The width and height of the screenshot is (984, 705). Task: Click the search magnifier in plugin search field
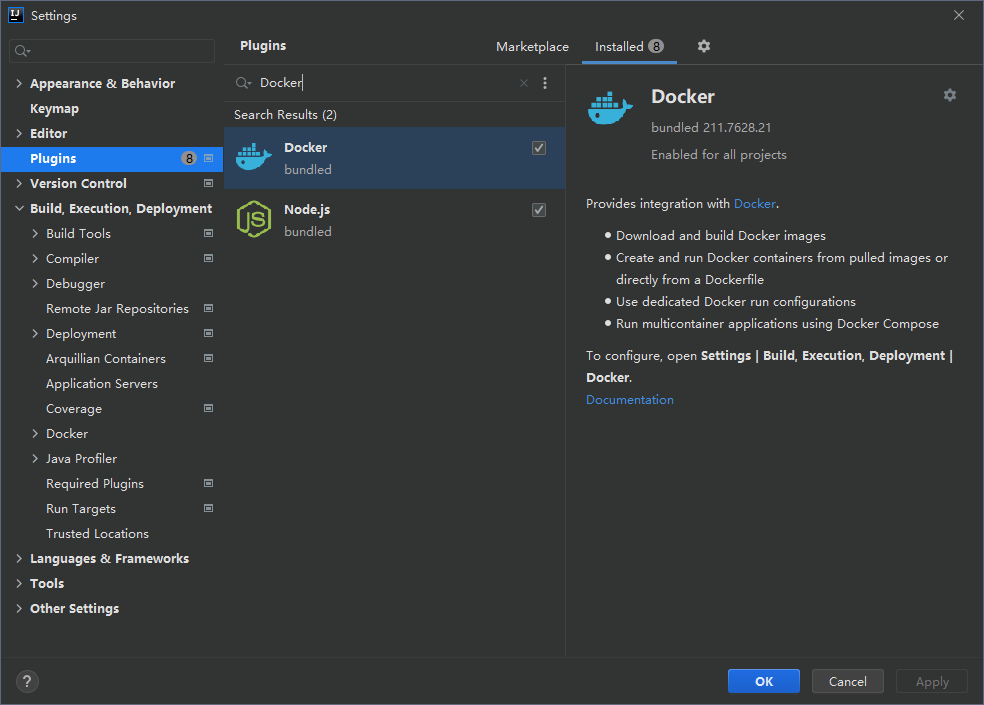[243, 83]
